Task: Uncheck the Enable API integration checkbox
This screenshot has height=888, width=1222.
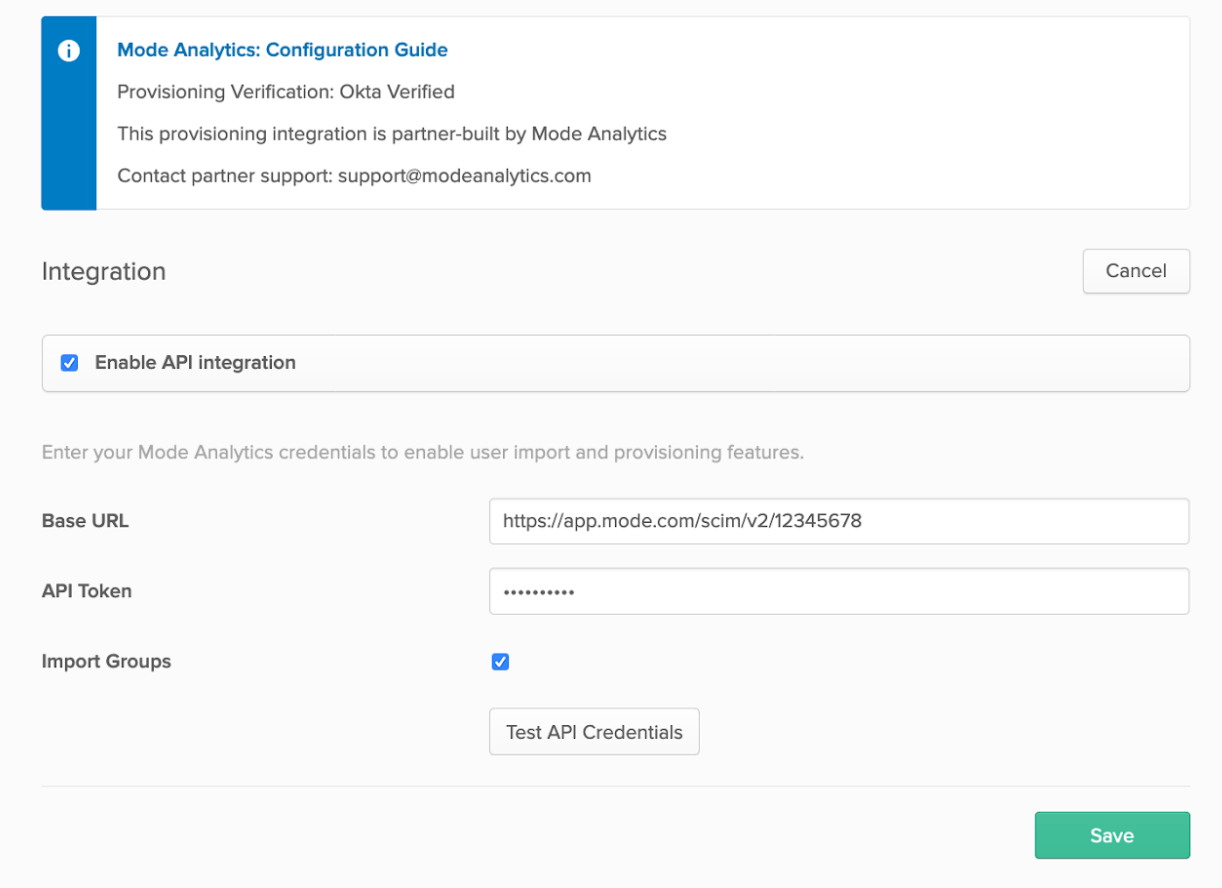Action: point(69,363)
